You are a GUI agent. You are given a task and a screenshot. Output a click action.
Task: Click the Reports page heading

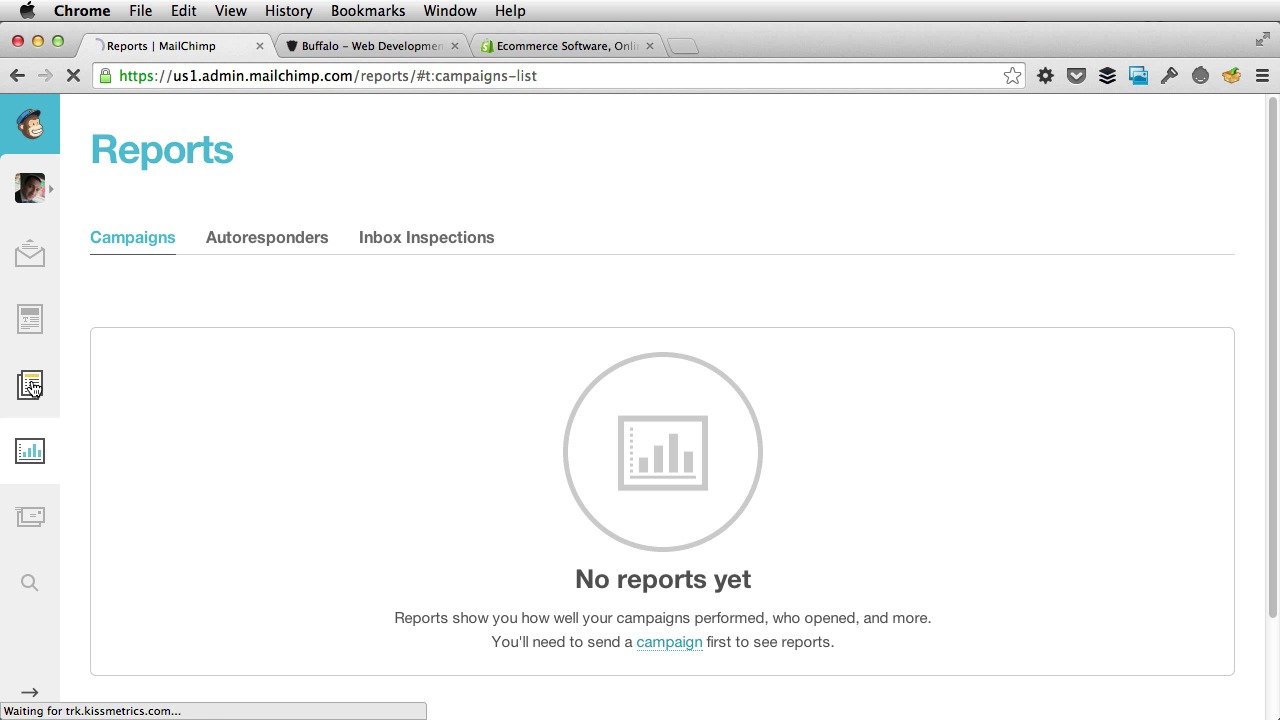(162, 150)
